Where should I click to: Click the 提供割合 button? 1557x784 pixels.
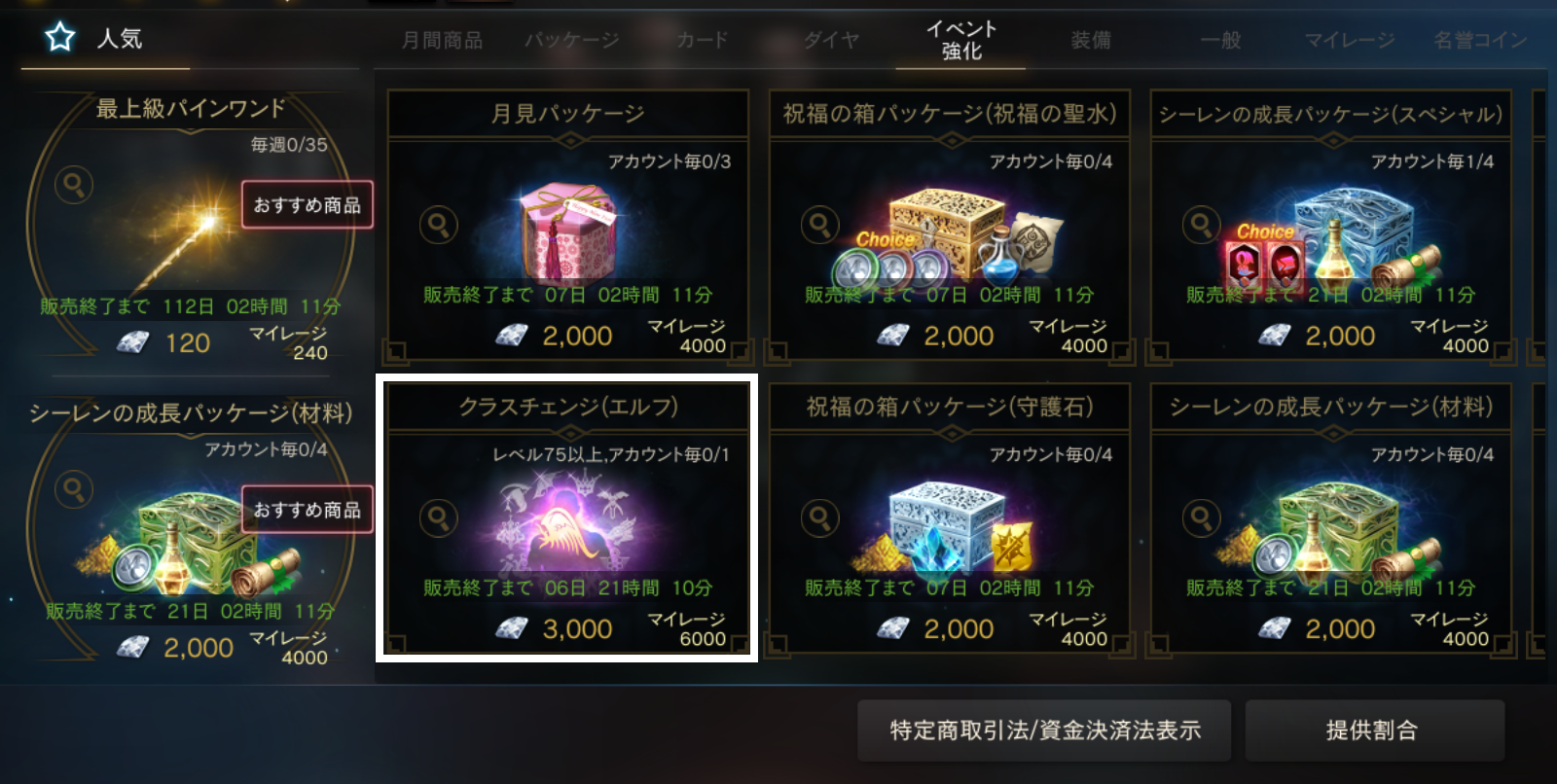pos(1374,731)
